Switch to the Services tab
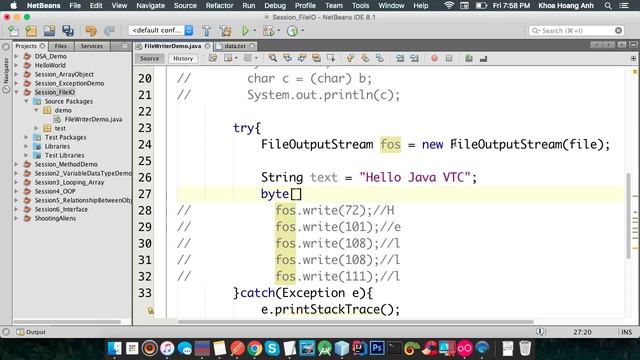Image resolution: width=640 pixels, height=360 pixels. pyautogui.click(x=91, y=46)
